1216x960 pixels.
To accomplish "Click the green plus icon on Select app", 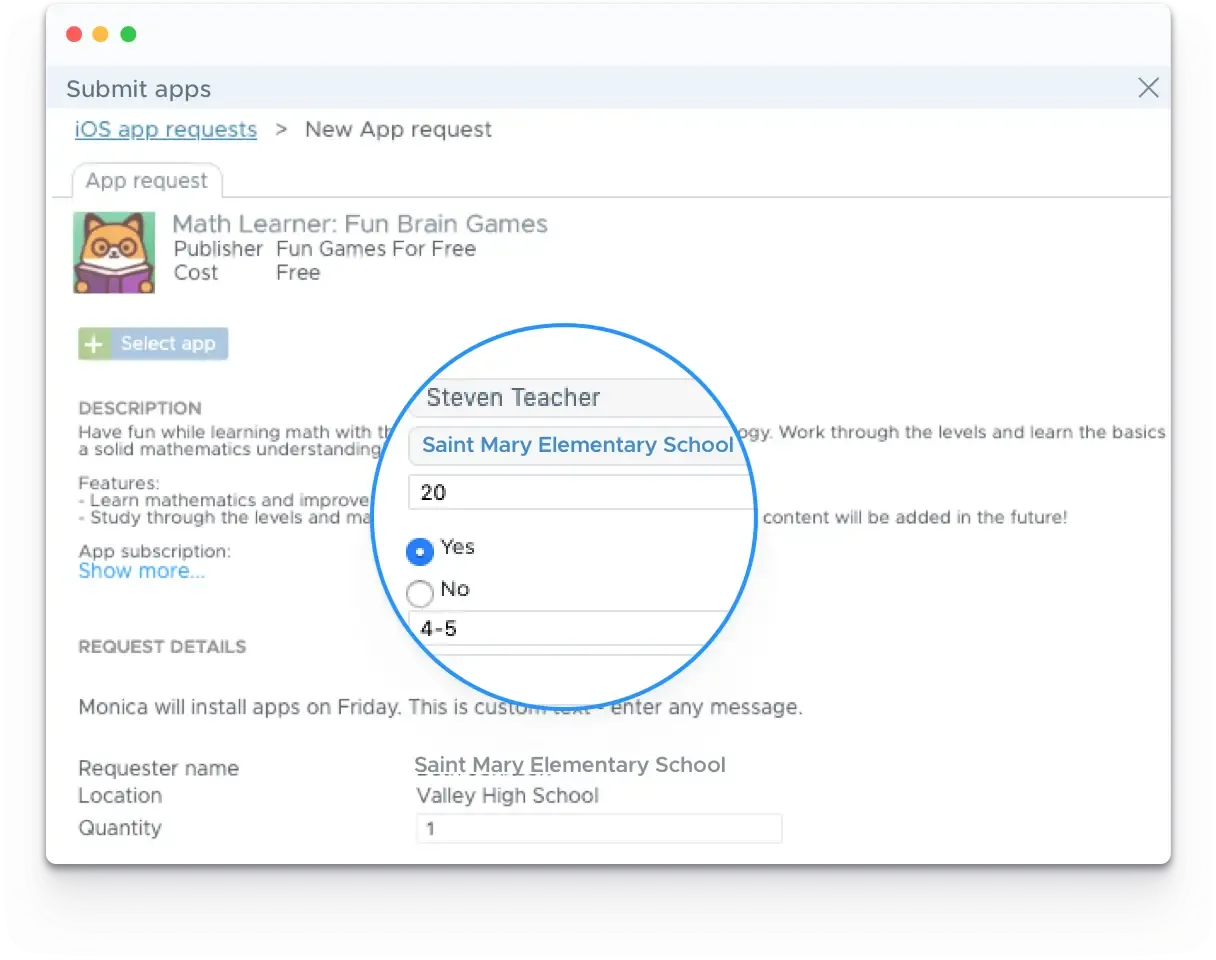I will tap(93, 344).
